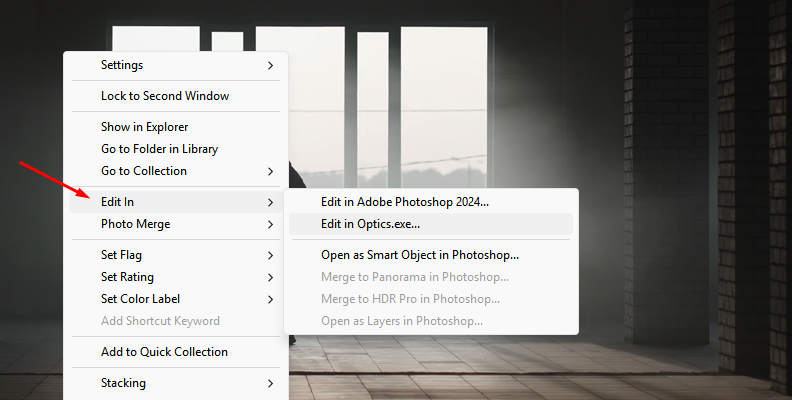Viewport: 792px width, 400px height.
Task: Open the Stacking submenu
Action: pyautogui.click(x=175, y=383)
